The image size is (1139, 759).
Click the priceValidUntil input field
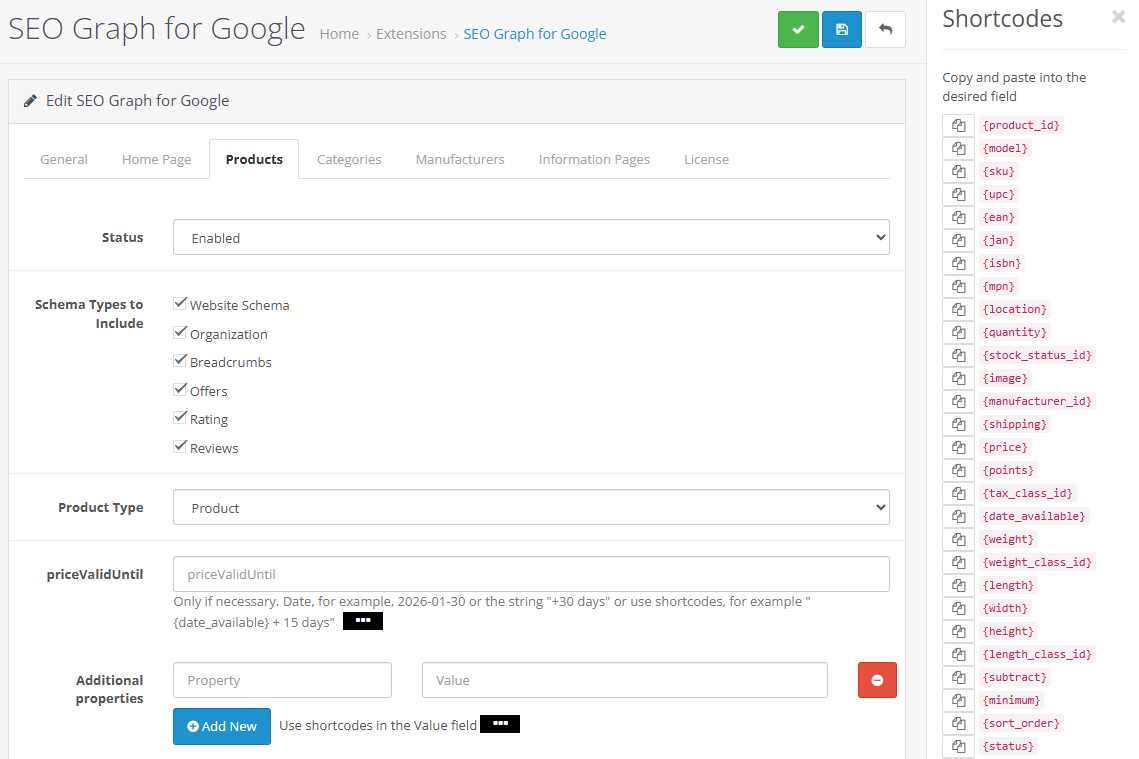(531, 574)
